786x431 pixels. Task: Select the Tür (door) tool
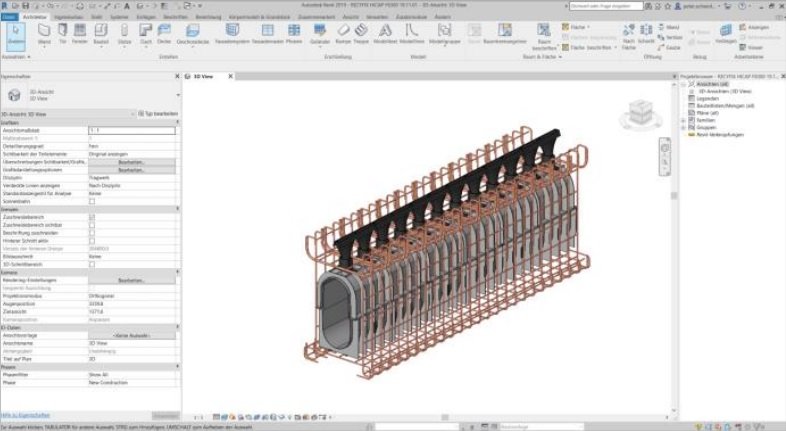click(63, 34)
